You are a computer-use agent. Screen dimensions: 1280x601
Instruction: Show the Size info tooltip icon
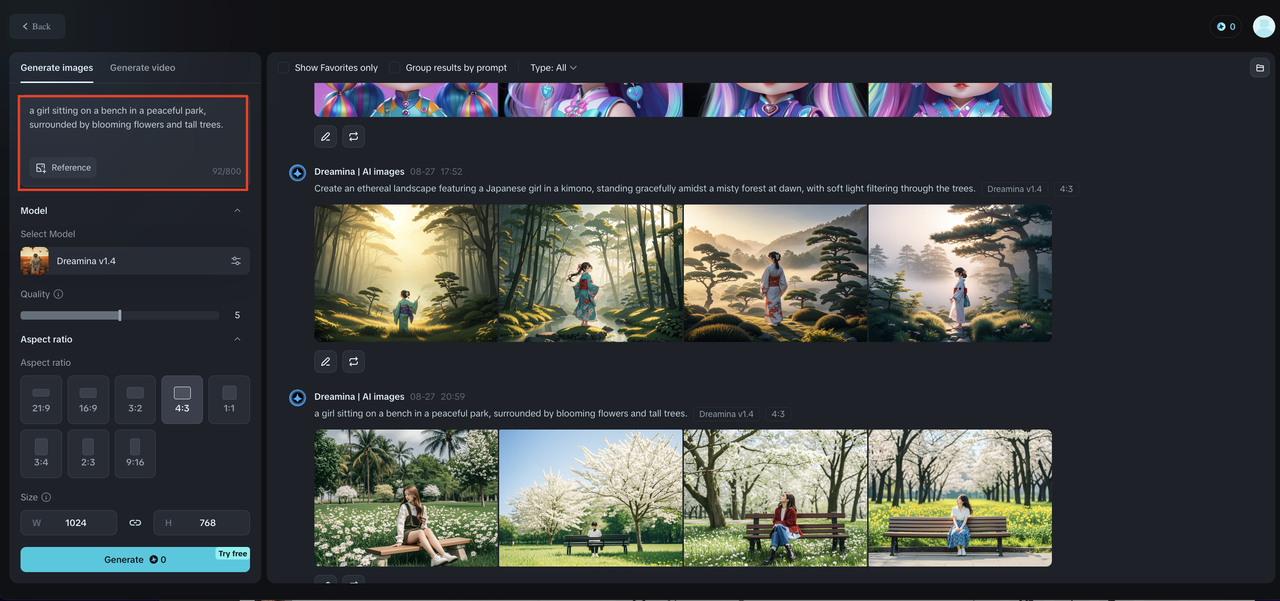(47, 497)
